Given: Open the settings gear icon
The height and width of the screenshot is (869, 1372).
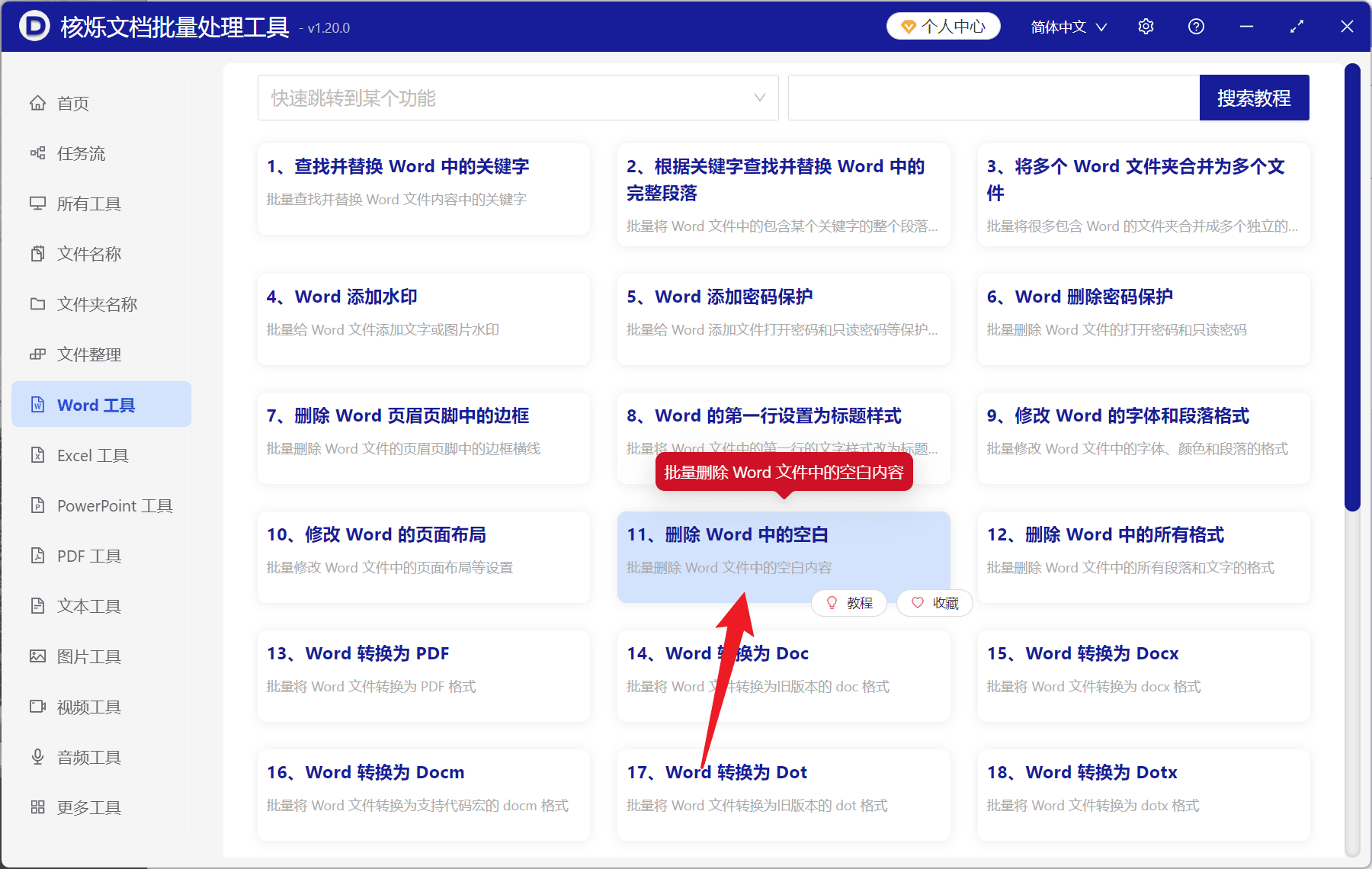Looking at the screenshot, I should 1146,27.
